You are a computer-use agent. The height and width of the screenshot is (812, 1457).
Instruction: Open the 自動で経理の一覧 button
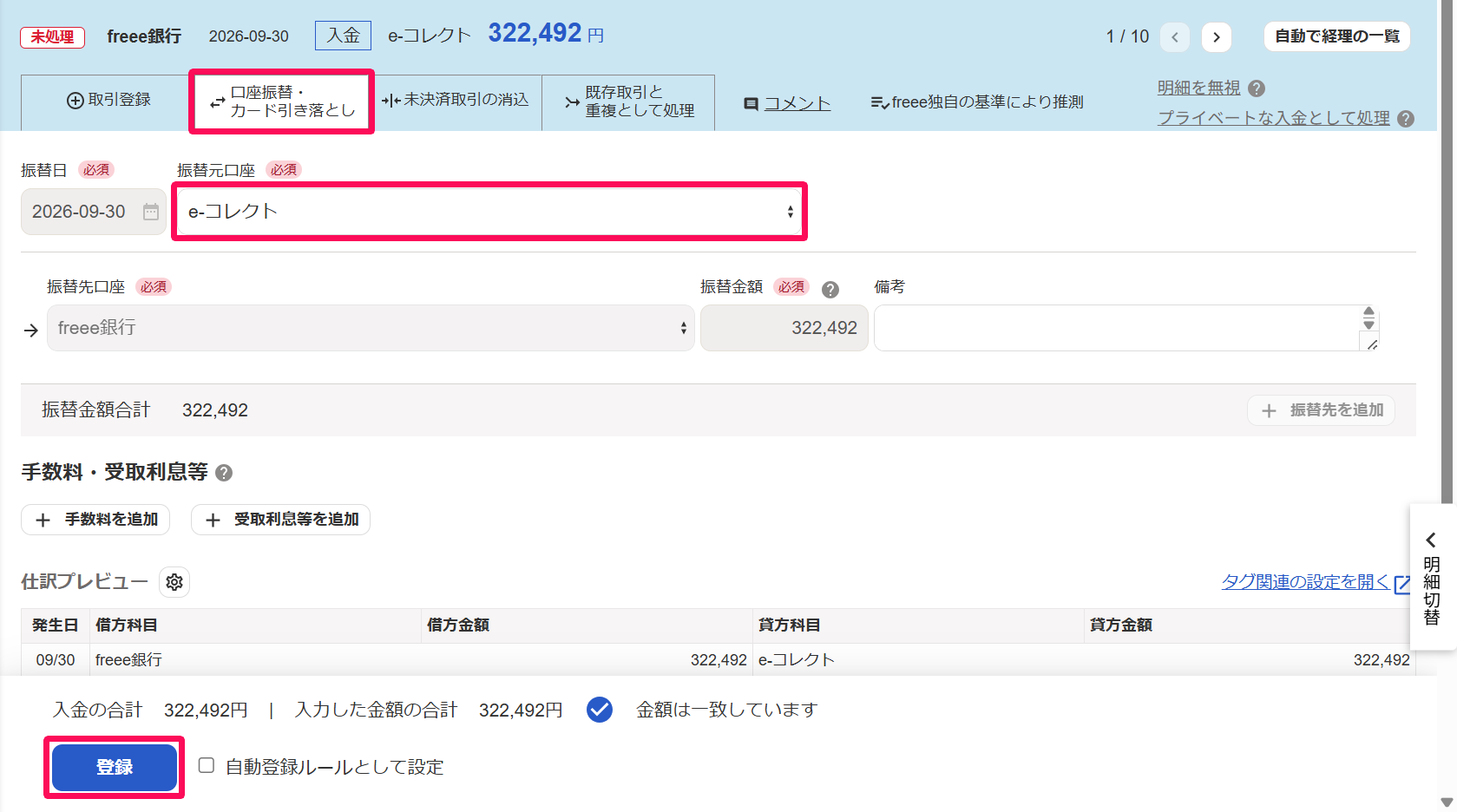coord(1337,36)
